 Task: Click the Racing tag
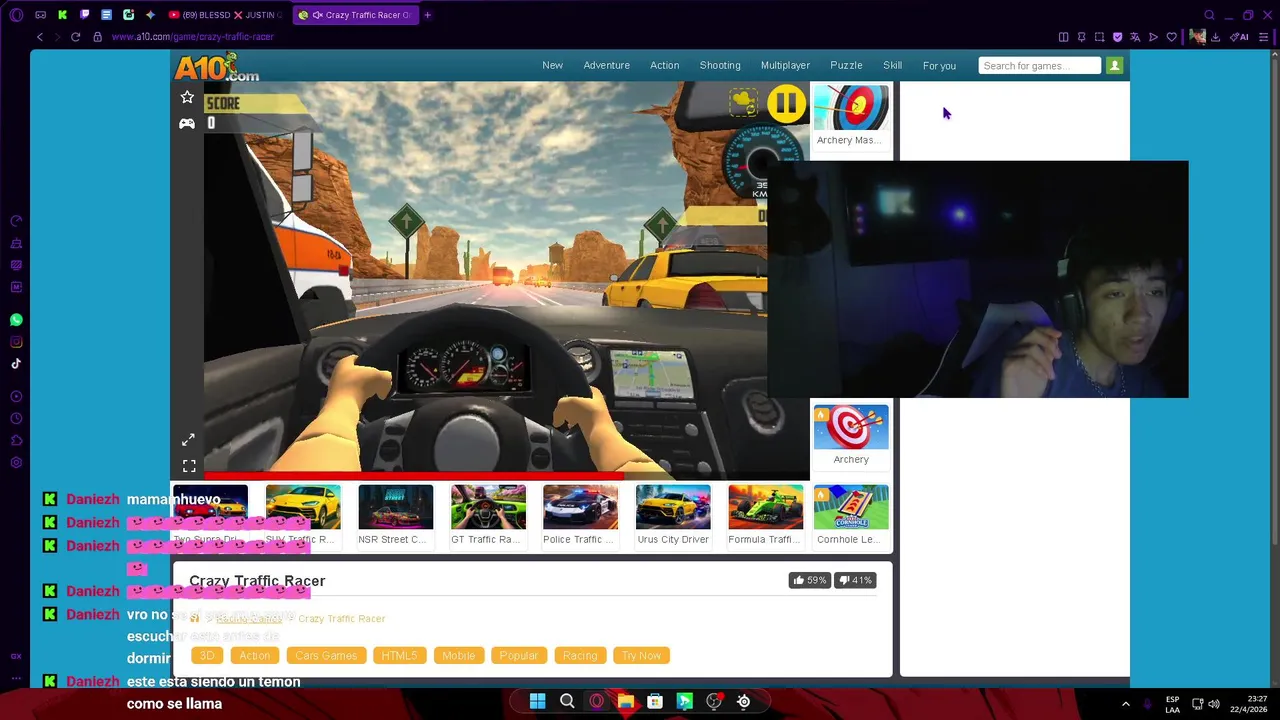580,655
